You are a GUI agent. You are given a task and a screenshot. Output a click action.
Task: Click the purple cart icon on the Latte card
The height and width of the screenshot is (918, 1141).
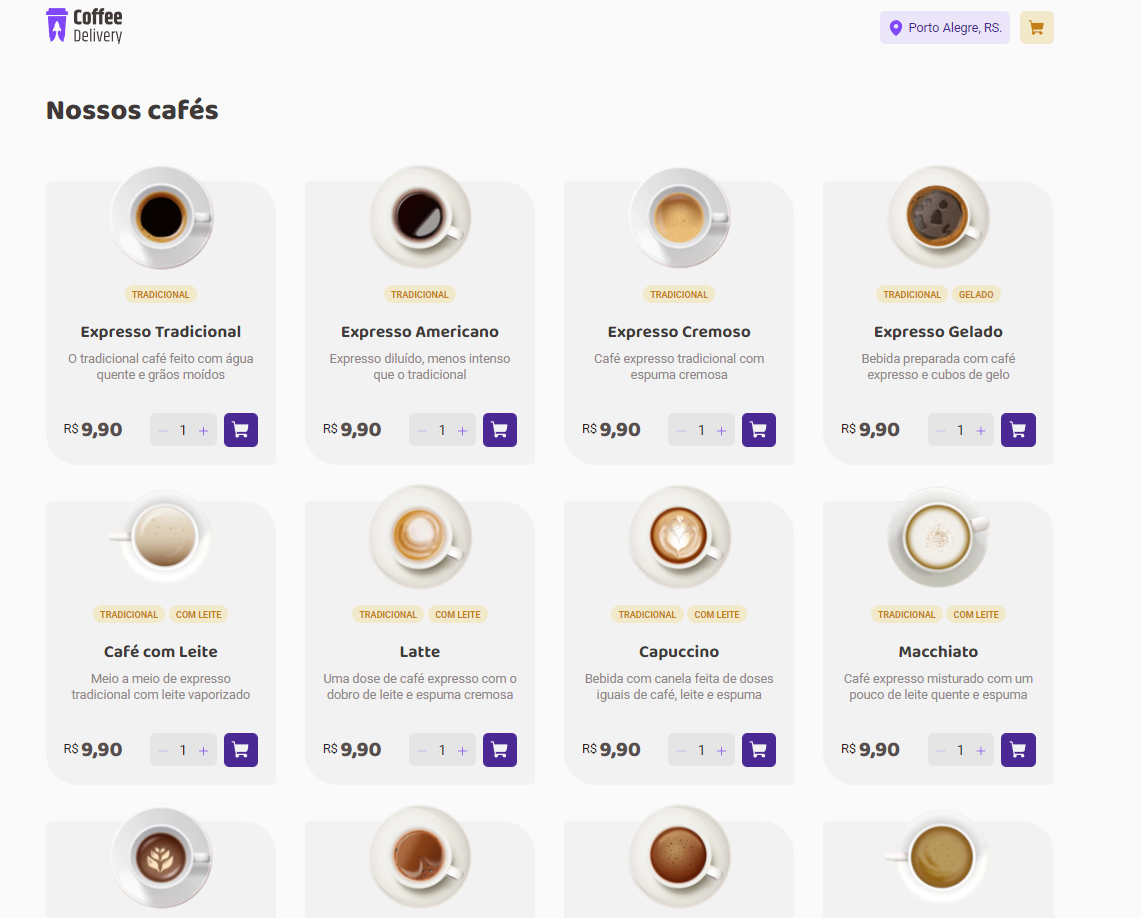coord(500,749)
